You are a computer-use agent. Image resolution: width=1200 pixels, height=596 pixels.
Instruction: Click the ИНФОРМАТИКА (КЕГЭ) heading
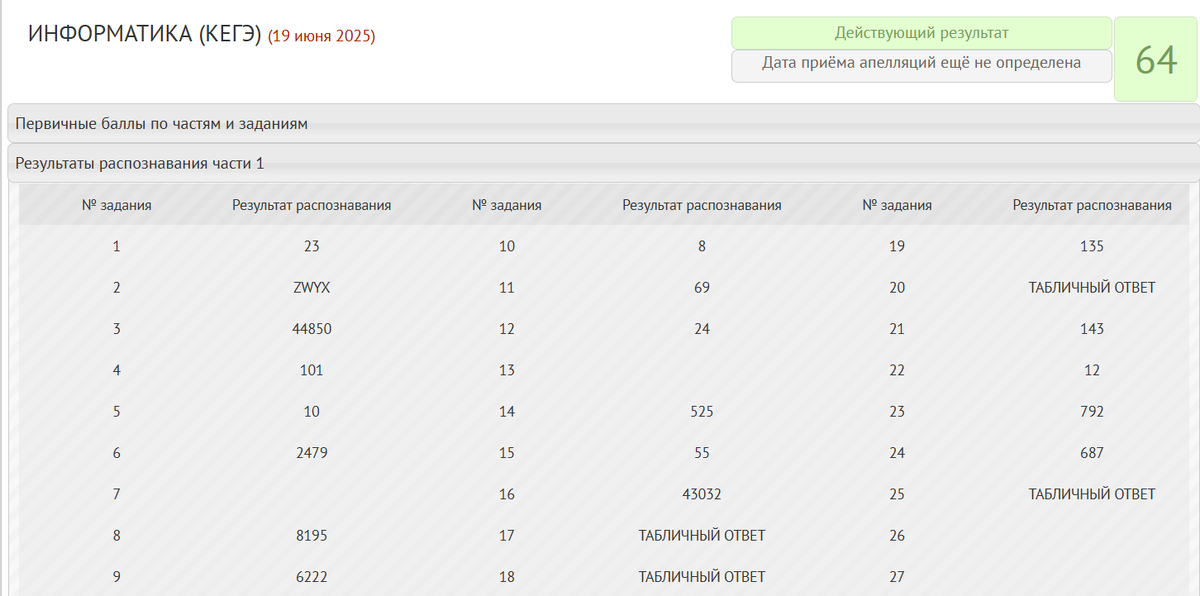tap(145, 35)
